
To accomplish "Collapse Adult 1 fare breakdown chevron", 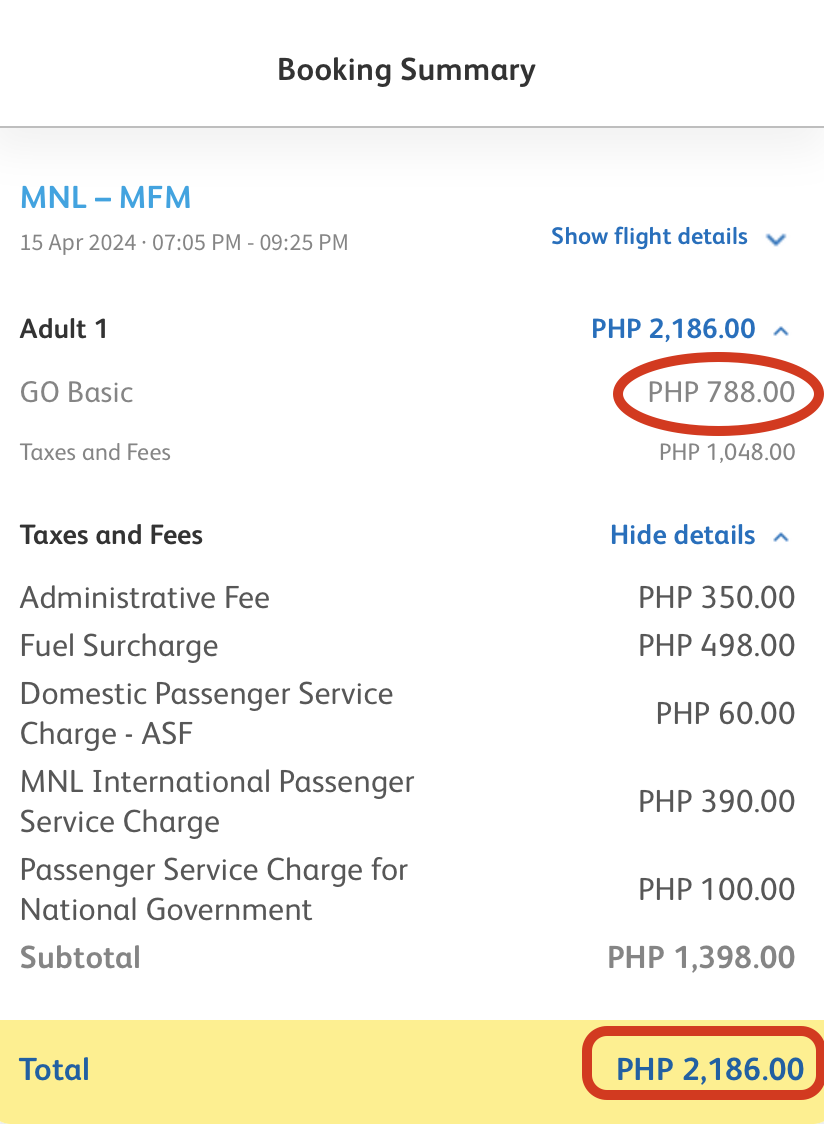I will tap(781, 331).
